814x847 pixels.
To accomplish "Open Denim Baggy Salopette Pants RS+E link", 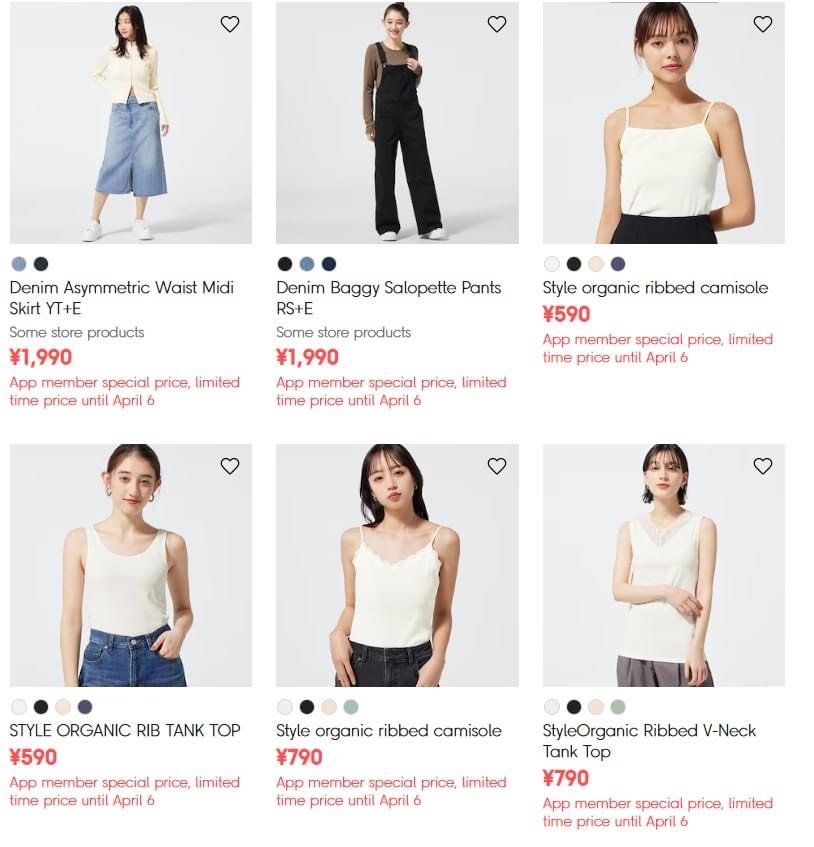I will click(x=388, y=298).
